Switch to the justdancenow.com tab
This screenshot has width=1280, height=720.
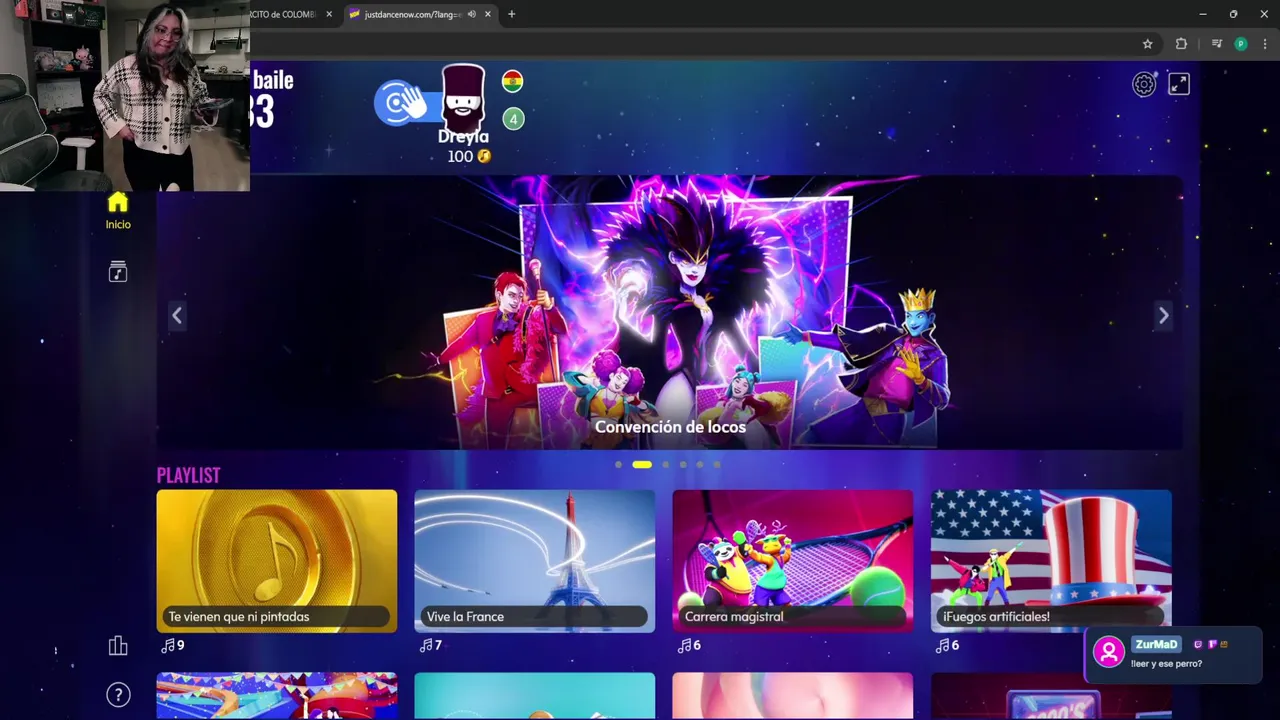[x=421, y=14]
